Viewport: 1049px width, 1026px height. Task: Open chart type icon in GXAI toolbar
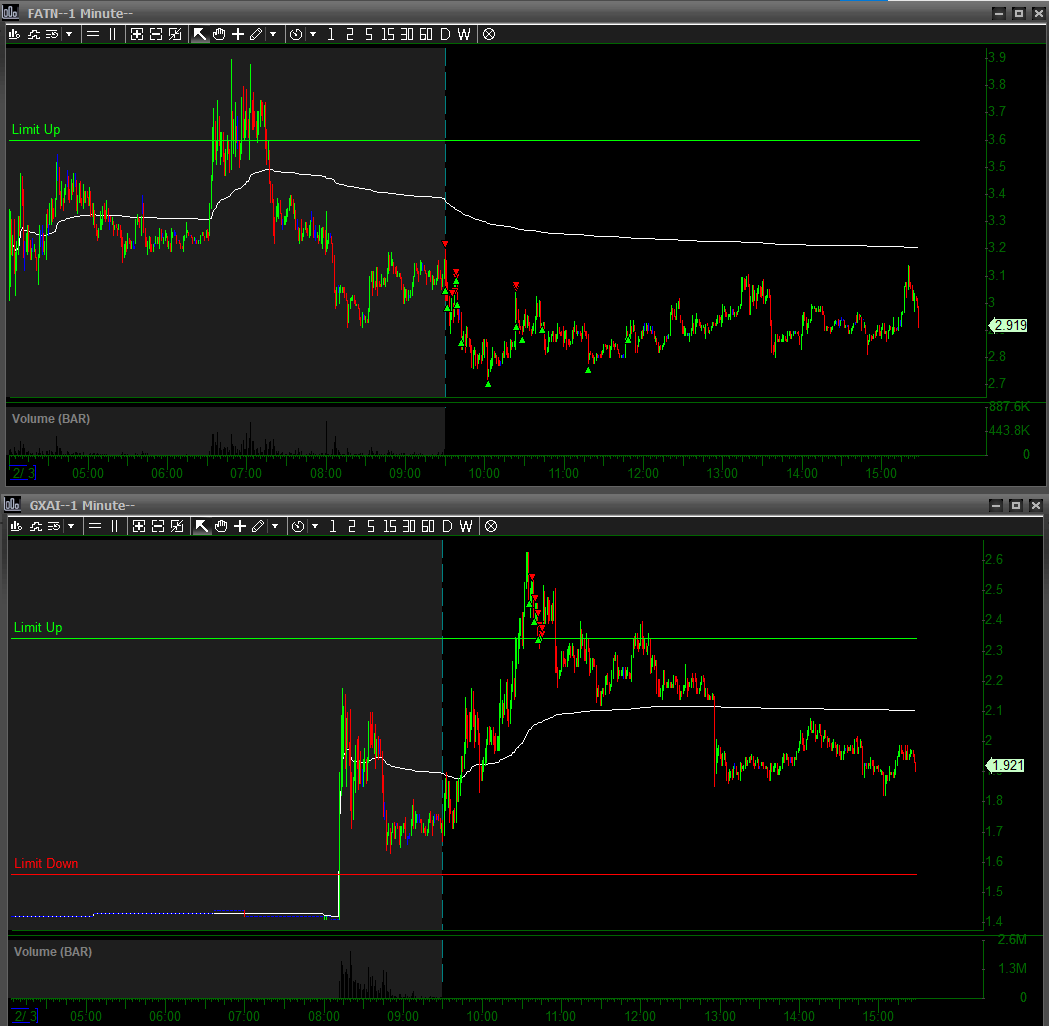pos(16,526)
